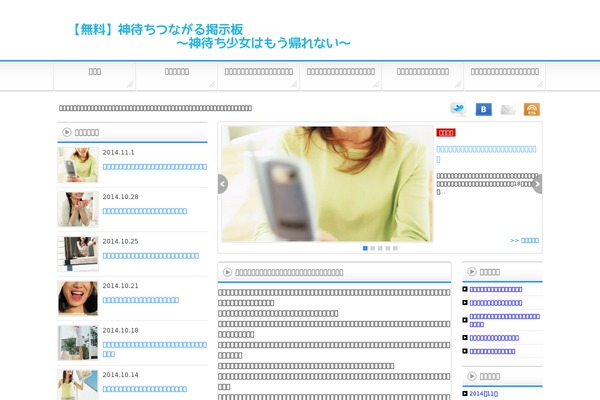Image resolution: width=600 pixels, height=400 pixels.
Task: Open the thumbnail for the 2014.10.28 post
Action: coord(78,209)
